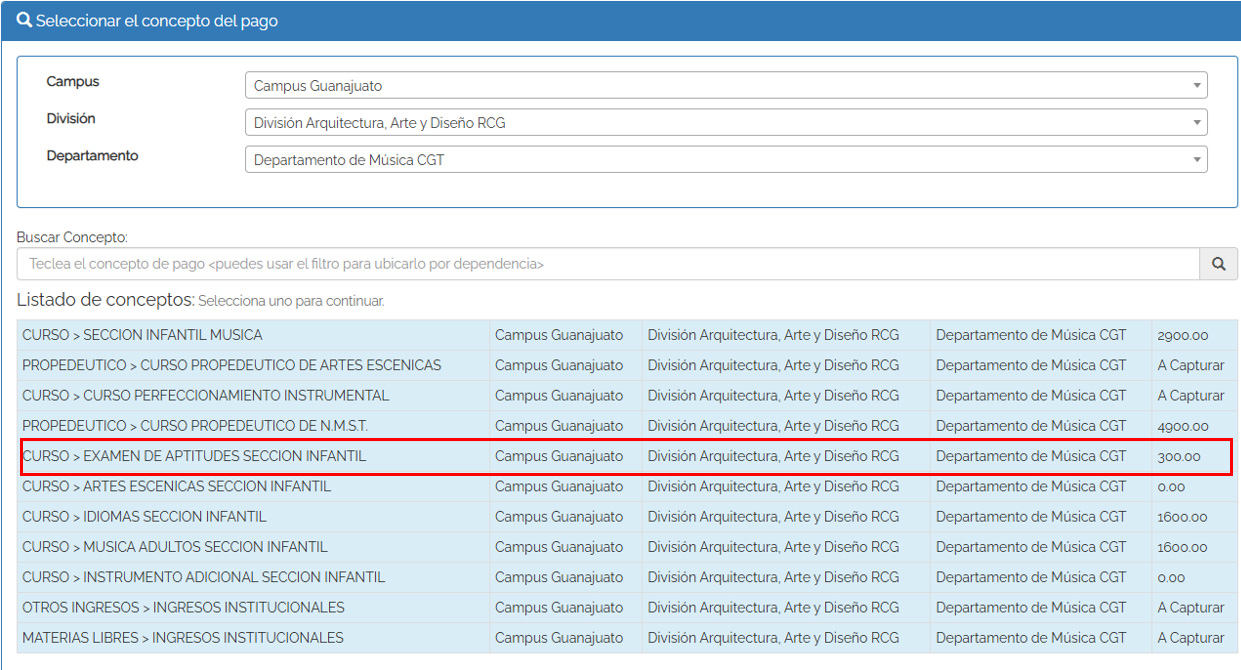
Task: Pick EXAMEN DE APTITUDES SECCION INFANTIL
Action: coord(194,457)
